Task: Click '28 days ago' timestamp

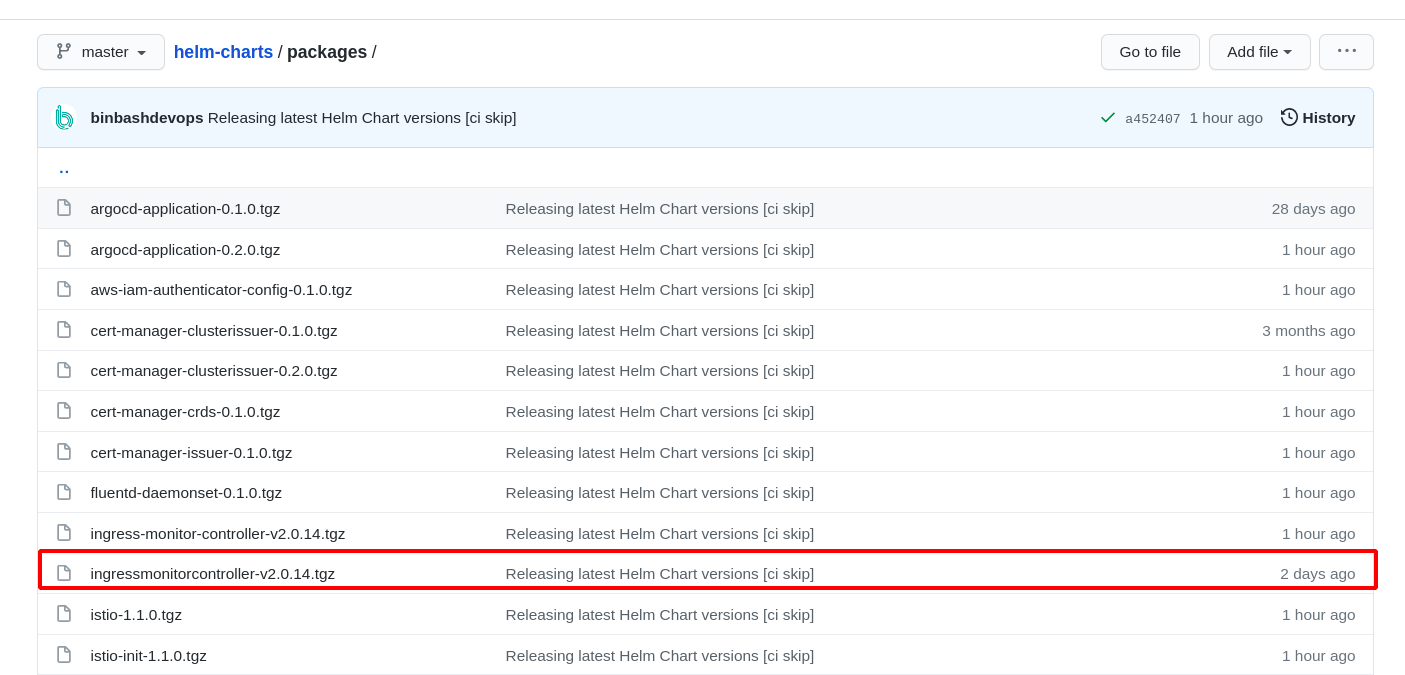Action: 1313,209
